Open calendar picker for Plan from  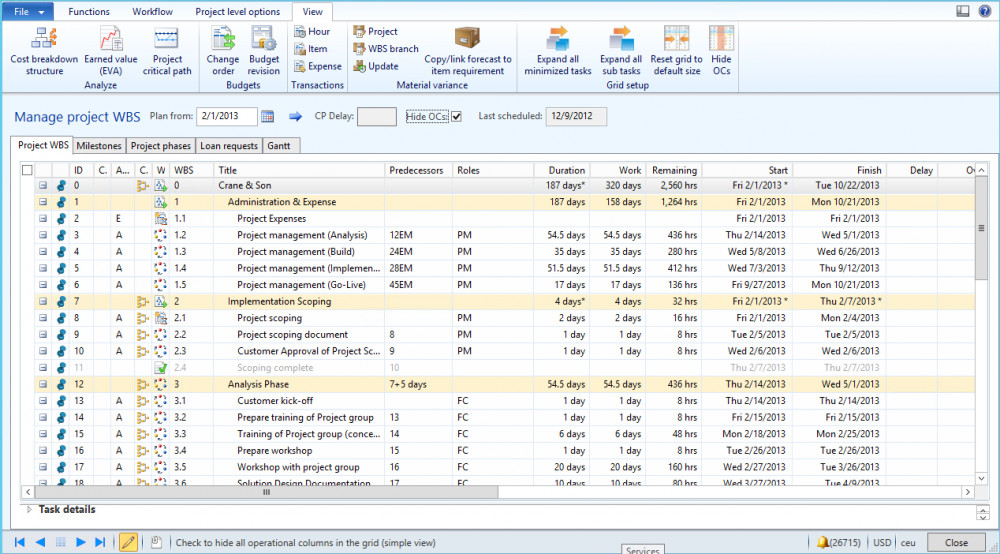coord(267,117)
